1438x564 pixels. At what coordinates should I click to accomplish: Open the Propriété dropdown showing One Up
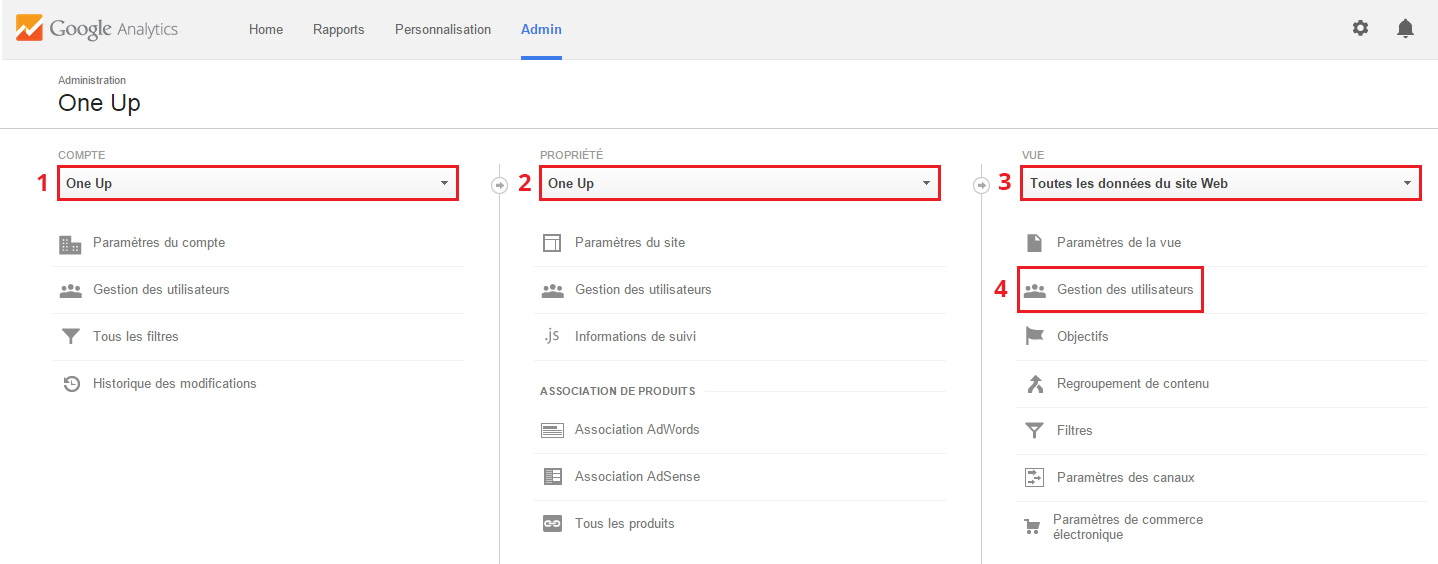740,183
